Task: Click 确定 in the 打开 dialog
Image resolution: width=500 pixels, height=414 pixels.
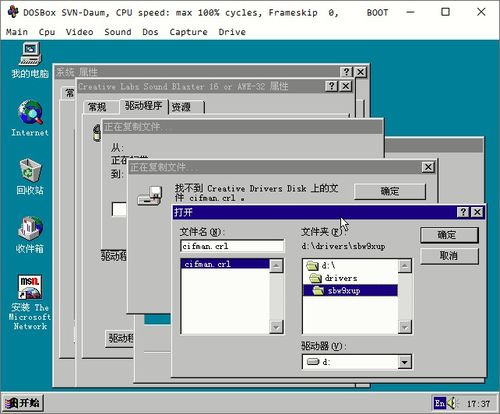Action: (x=449, y=235)
